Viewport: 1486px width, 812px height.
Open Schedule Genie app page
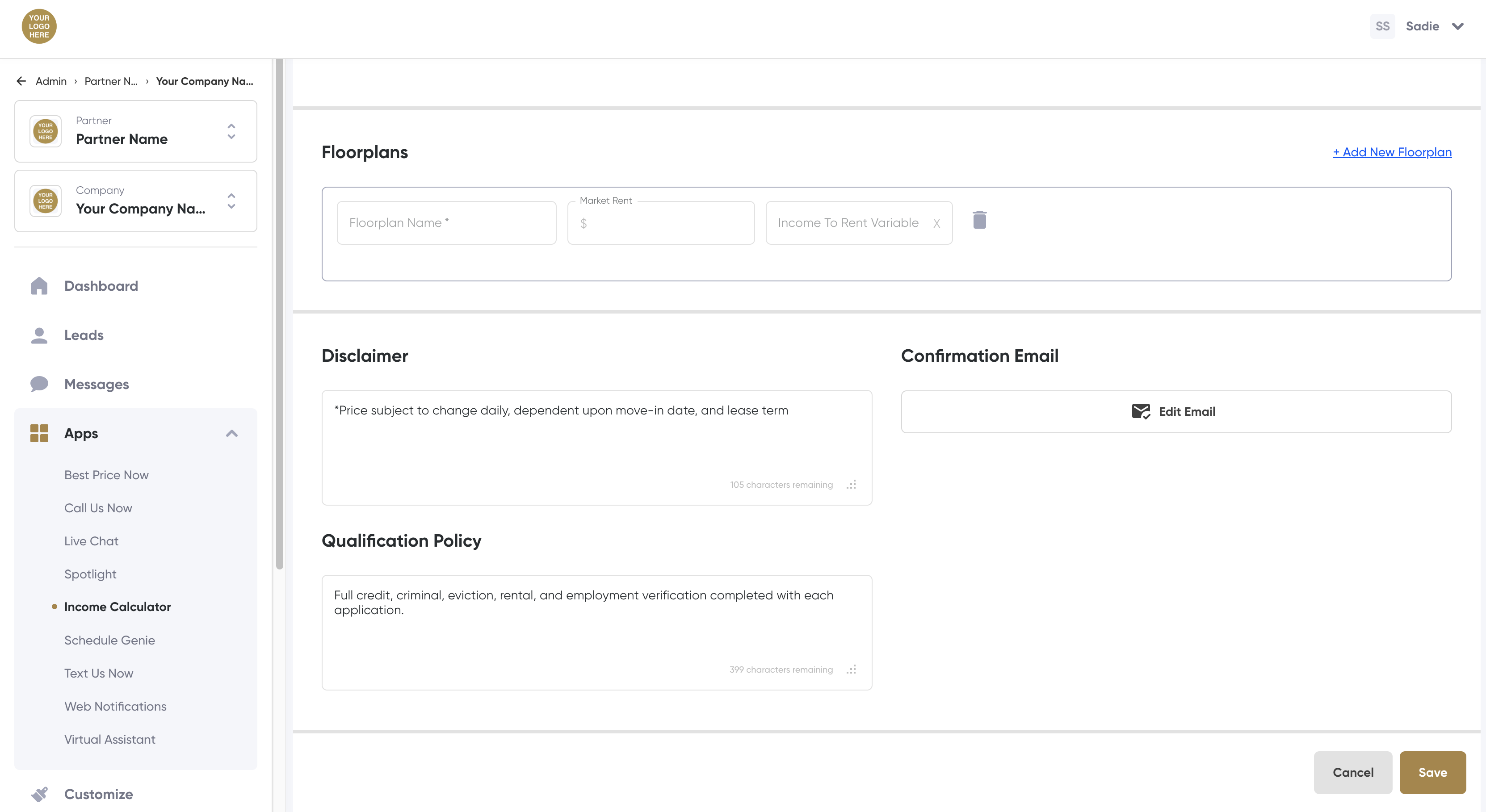coord(109,640)
